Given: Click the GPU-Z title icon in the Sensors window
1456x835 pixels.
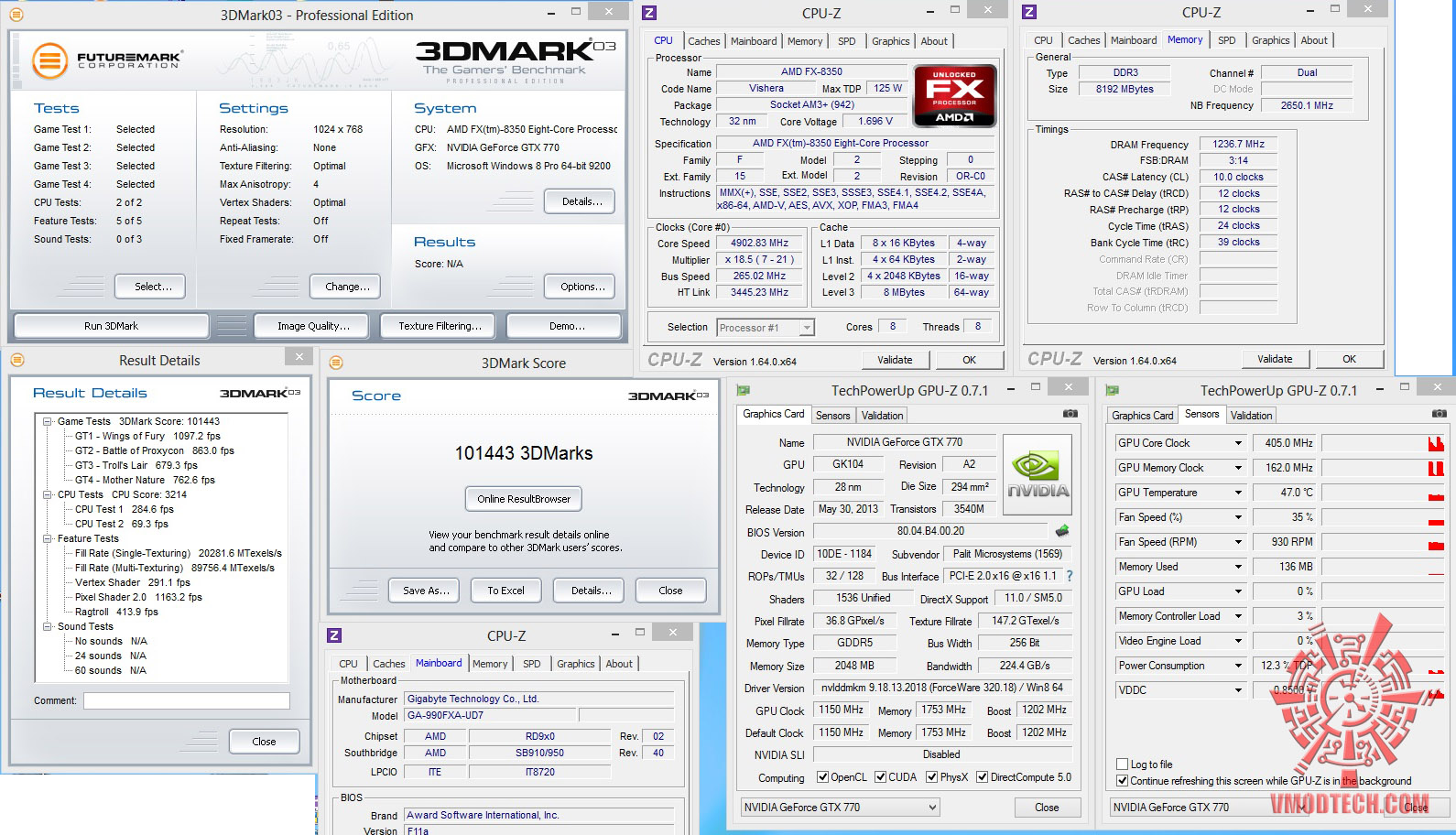Looking at the screenshot, I should 1113,390.
